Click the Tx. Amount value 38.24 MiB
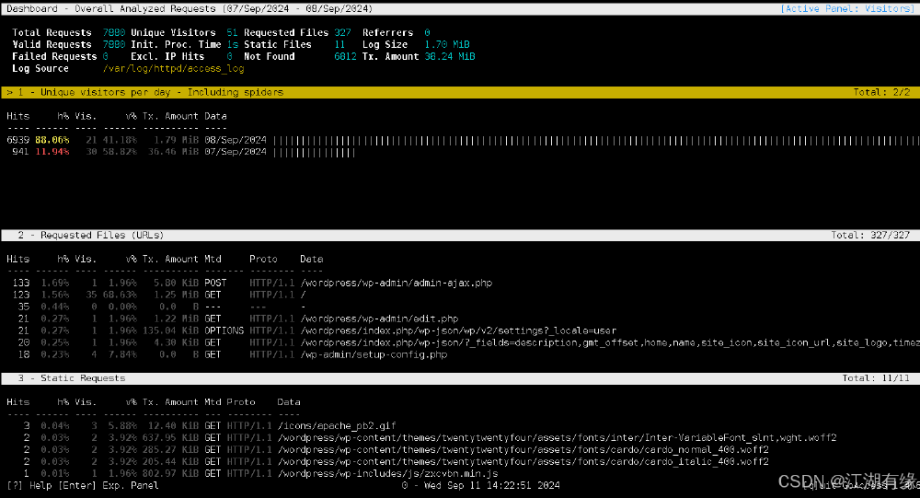920x498 pixels. (x=450, y=56)
